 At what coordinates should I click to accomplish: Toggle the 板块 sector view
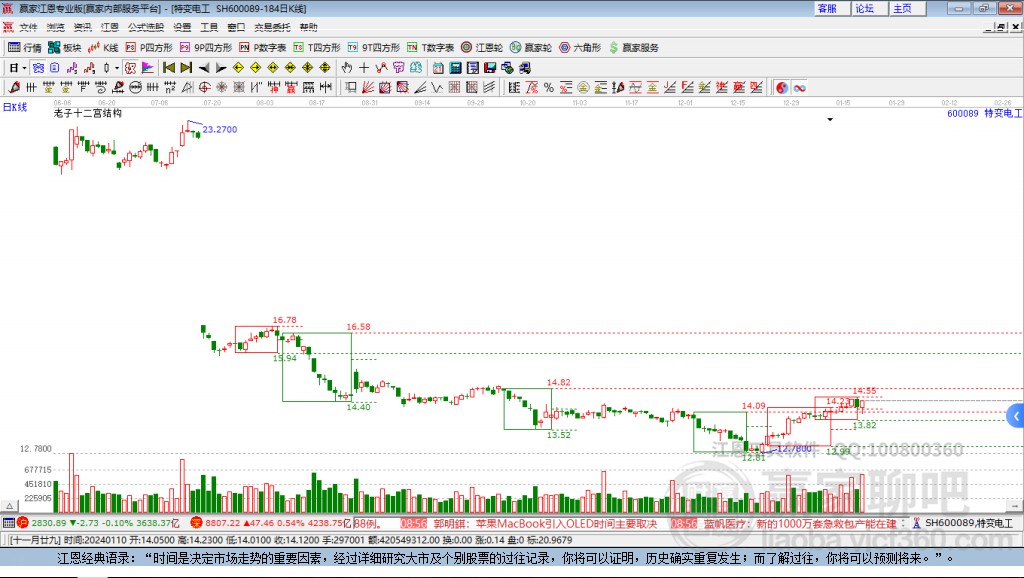[x=66, y=47]
